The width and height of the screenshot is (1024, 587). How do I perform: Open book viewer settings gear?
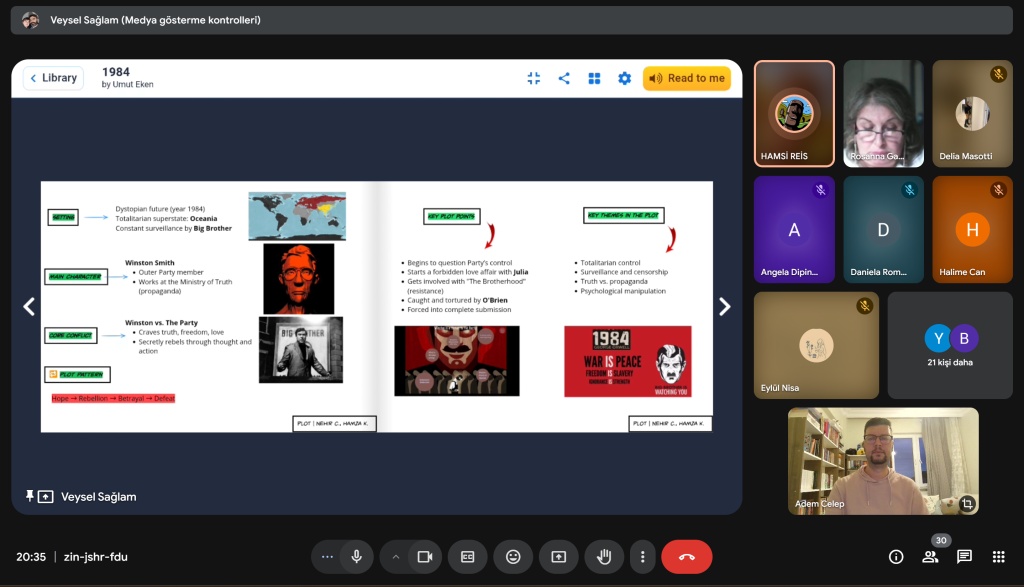tap(624, 78)
